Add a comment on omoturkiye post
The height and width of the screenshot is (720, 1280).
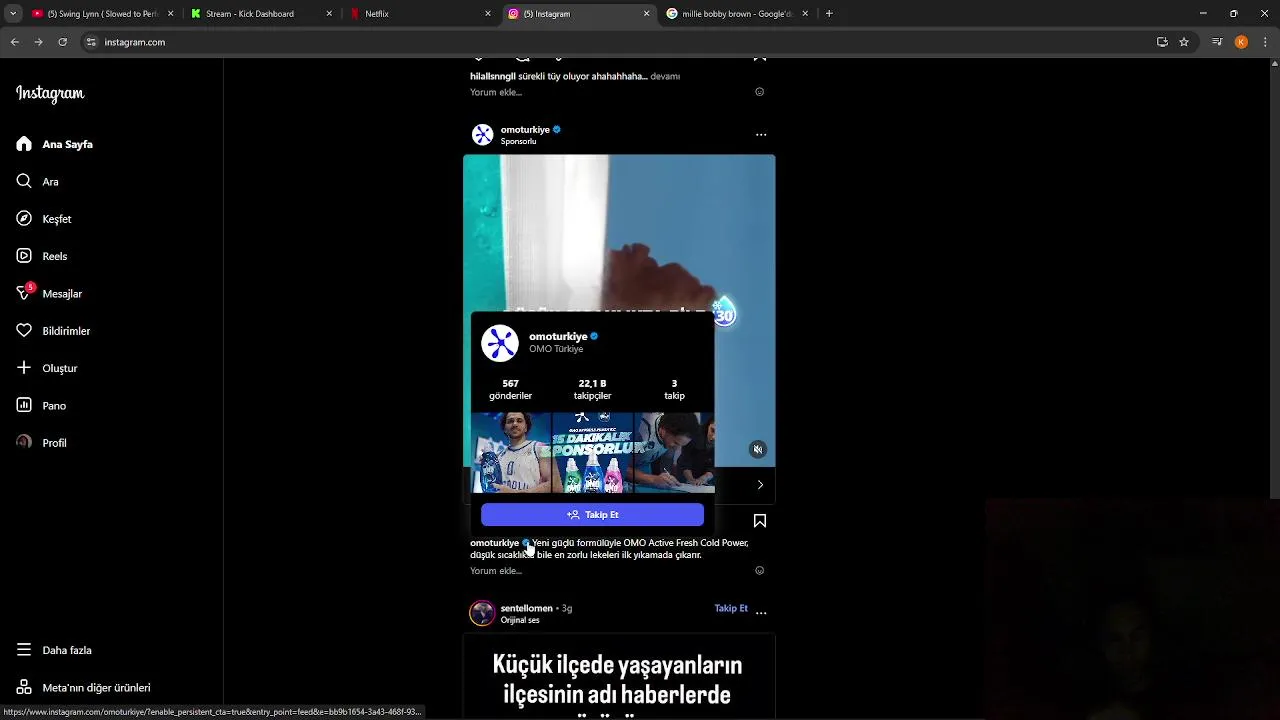click(496, 571)
